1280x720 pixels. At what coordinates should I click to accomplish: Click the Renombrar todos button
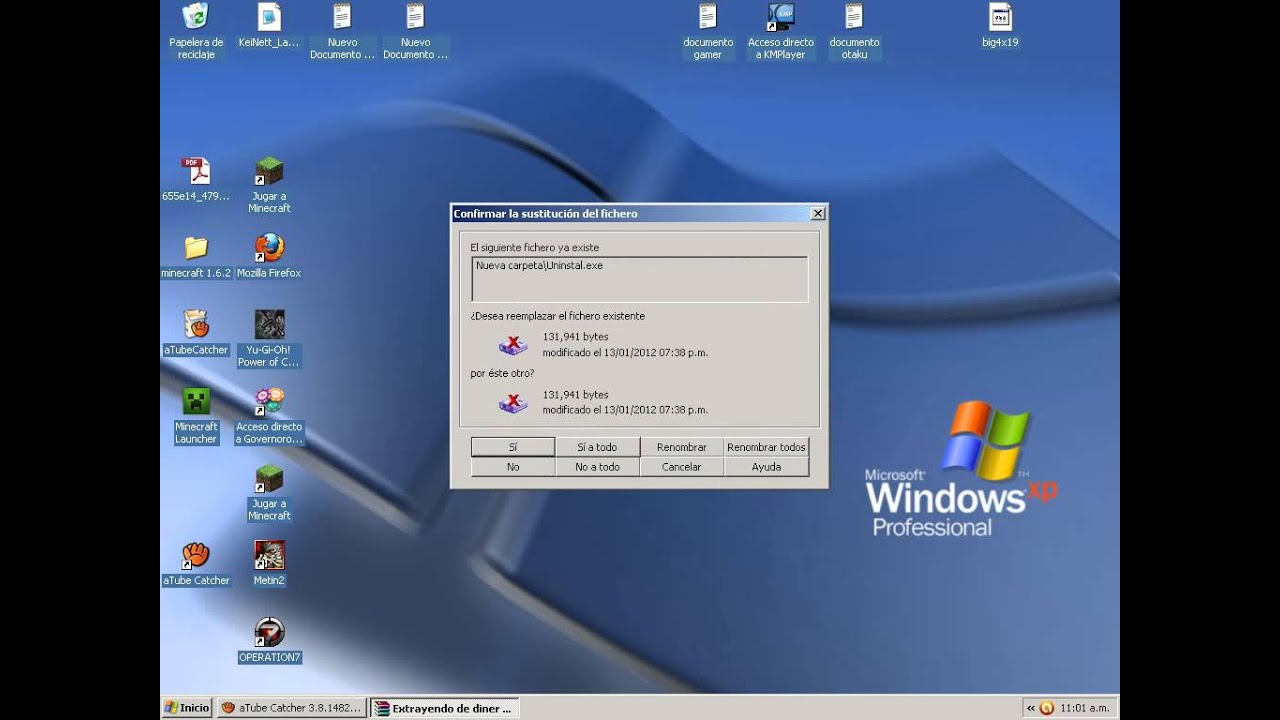click(x=766, y=447)
